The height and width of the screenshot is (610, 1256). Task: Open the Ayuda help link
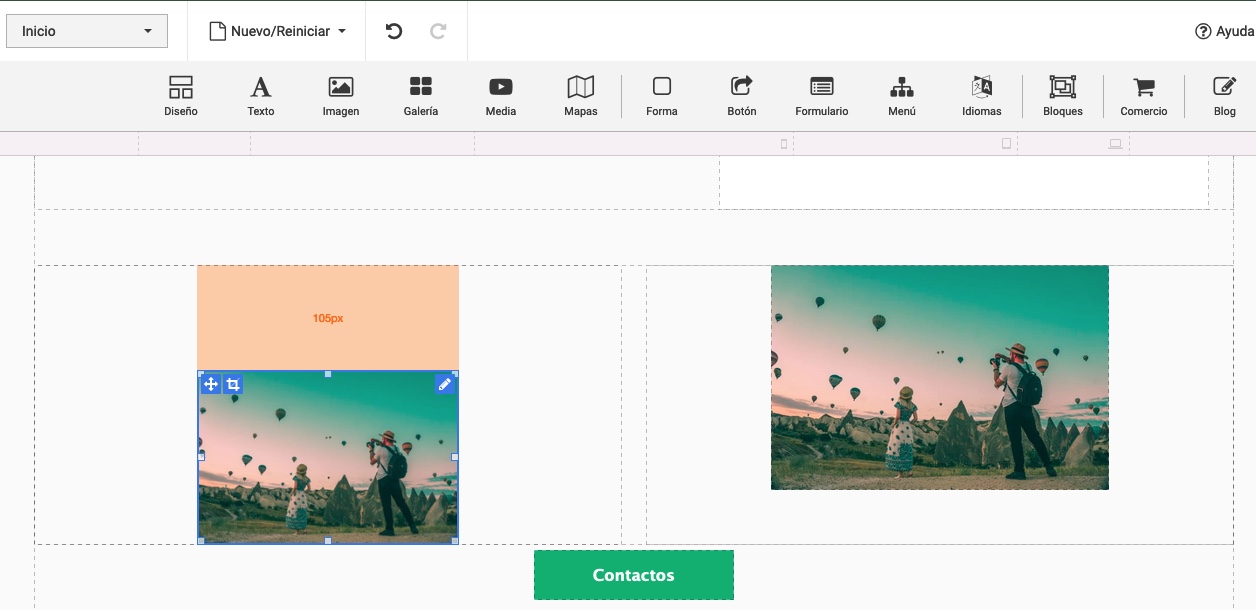coord(1224,31)
